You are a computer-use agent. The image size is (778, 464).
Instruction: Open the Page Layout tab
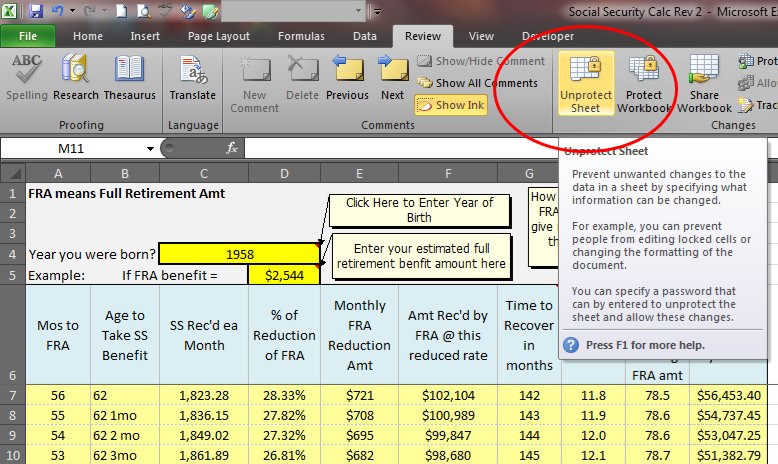219,36
